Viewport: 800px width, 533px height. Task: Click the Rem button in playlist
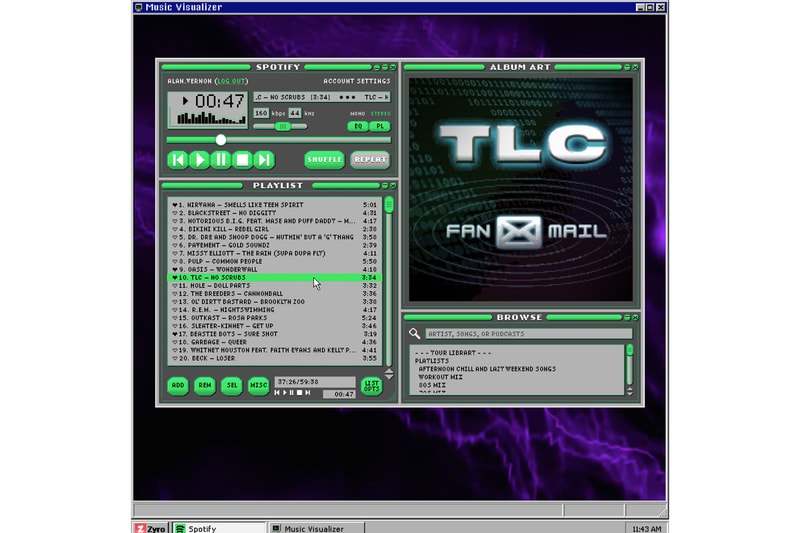[x=205, y=386]
